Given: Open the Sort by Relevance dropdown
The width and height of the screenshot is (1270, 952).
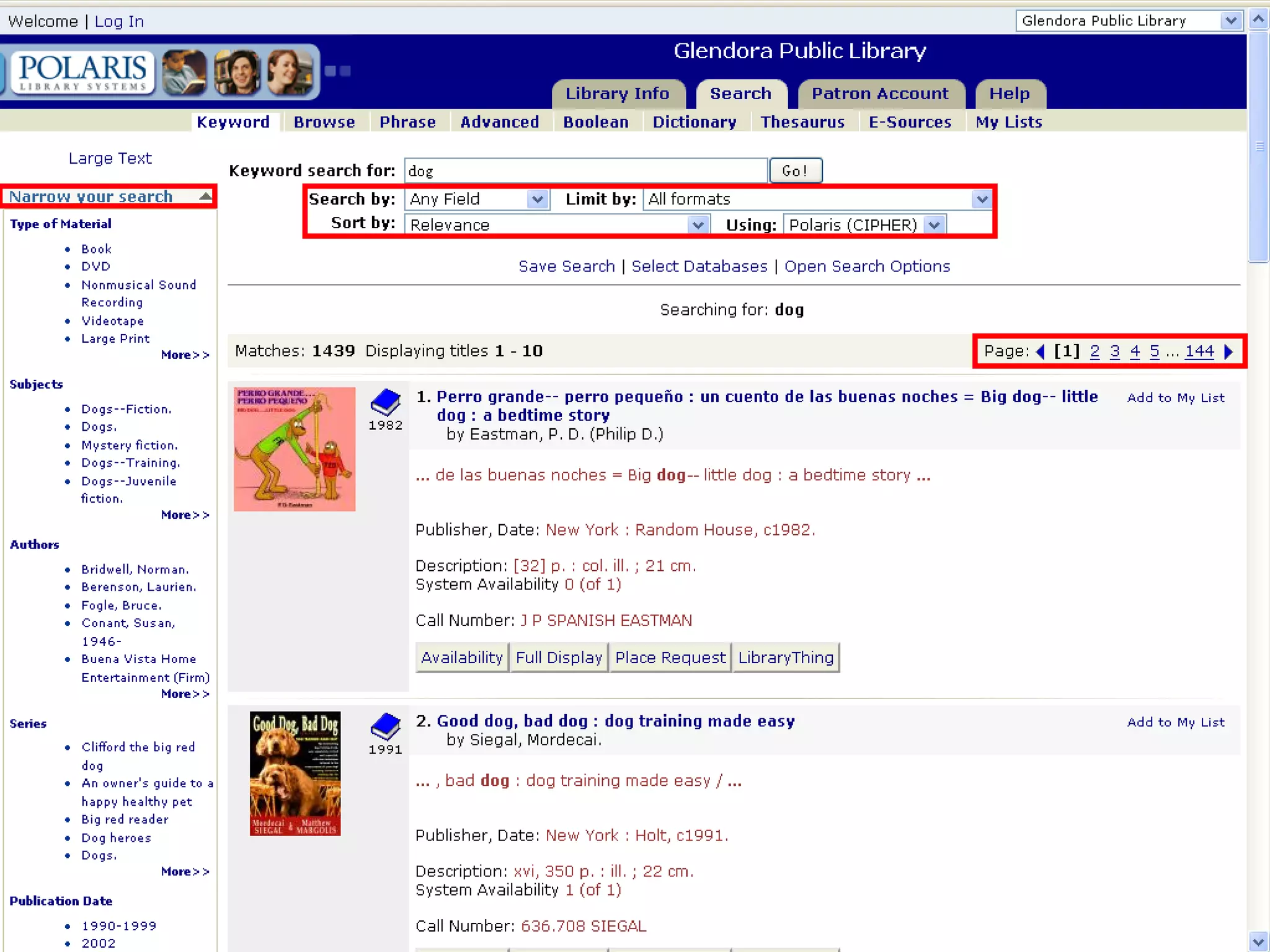Looking at the screenshot, I should click(x=698, y=225).
